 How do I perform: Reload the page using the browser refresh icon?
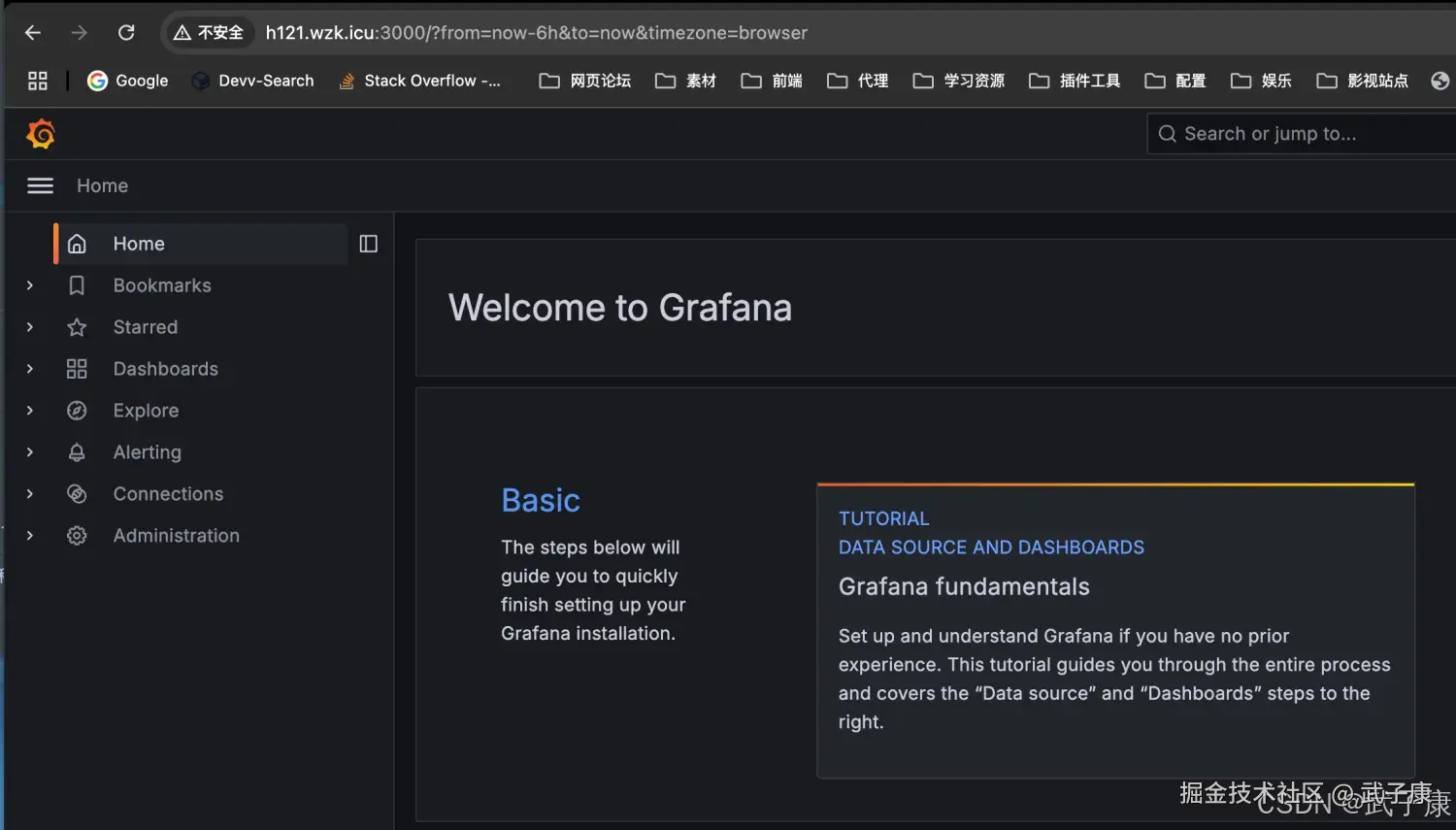126,32
